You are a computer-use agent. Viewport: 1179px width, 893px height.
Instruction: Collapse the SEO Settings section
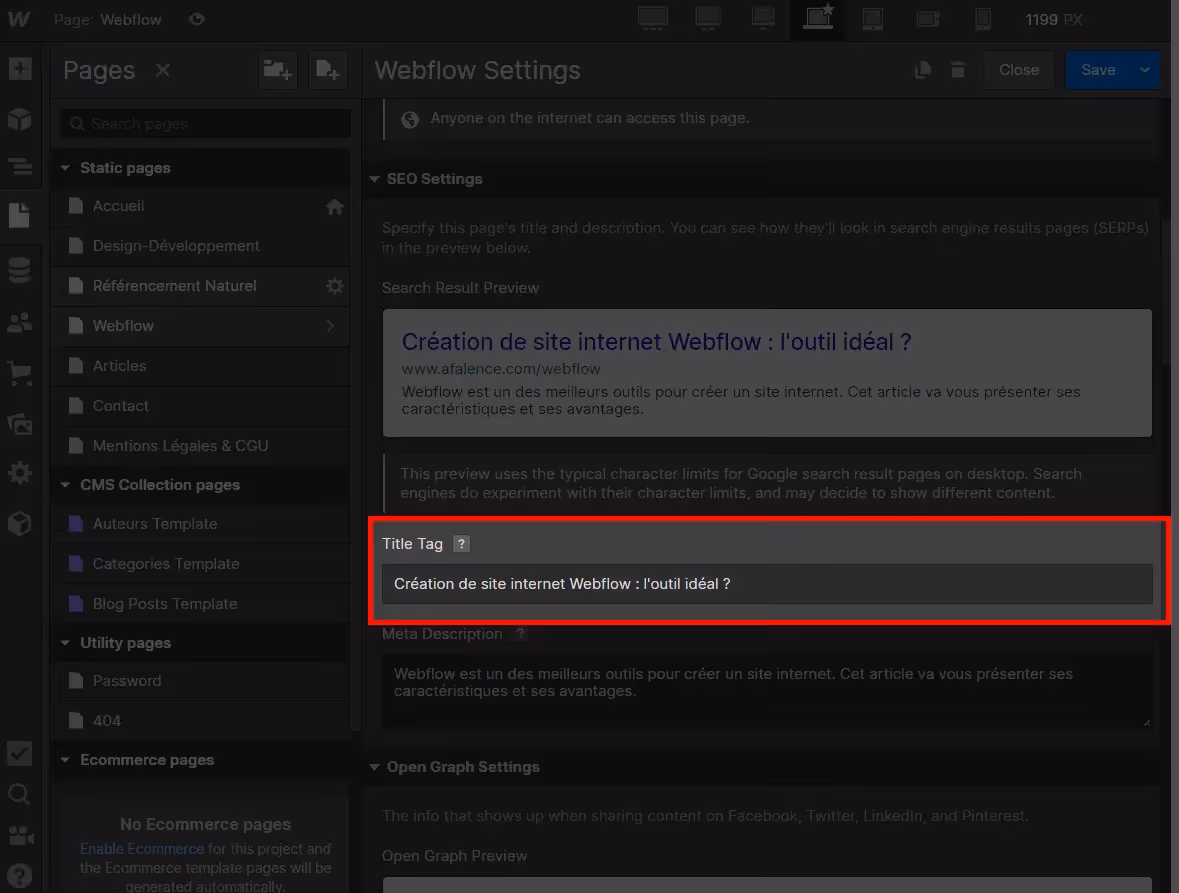[x=374, y=179]
